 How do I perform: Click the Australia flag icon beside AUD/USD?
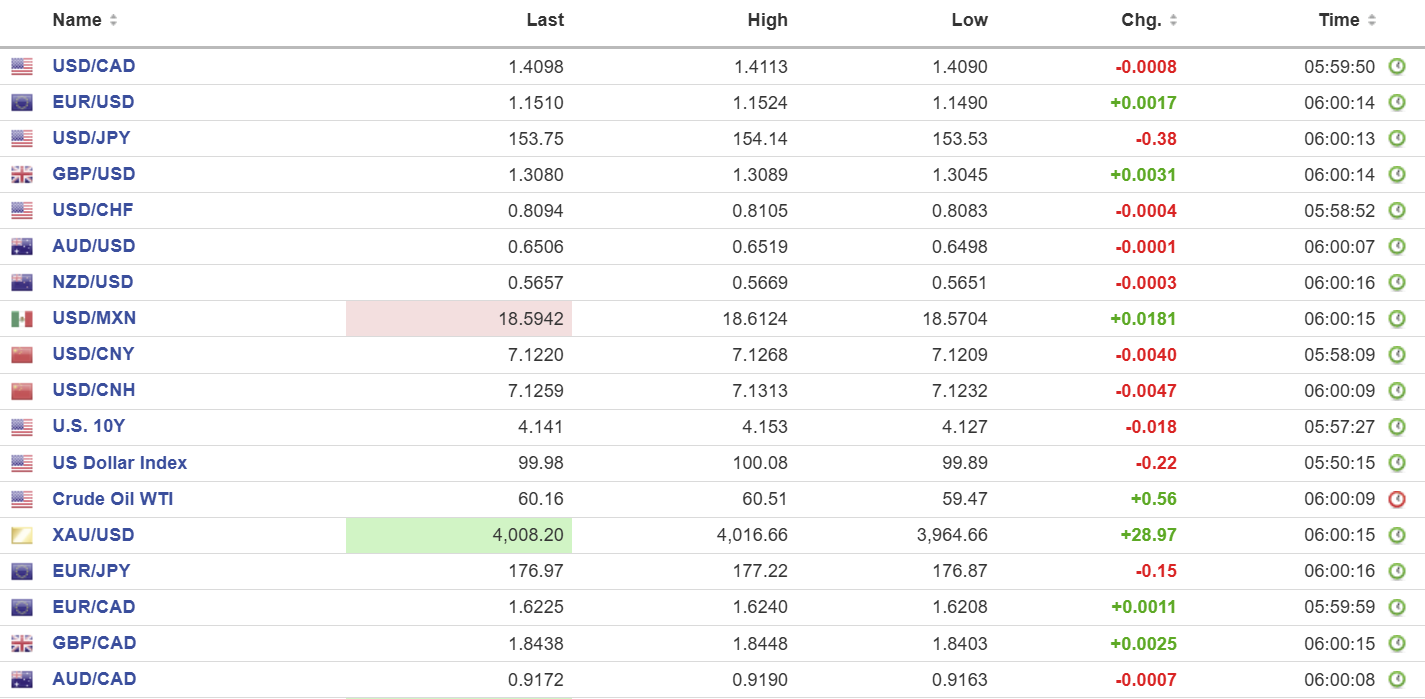tap(22, 247)
